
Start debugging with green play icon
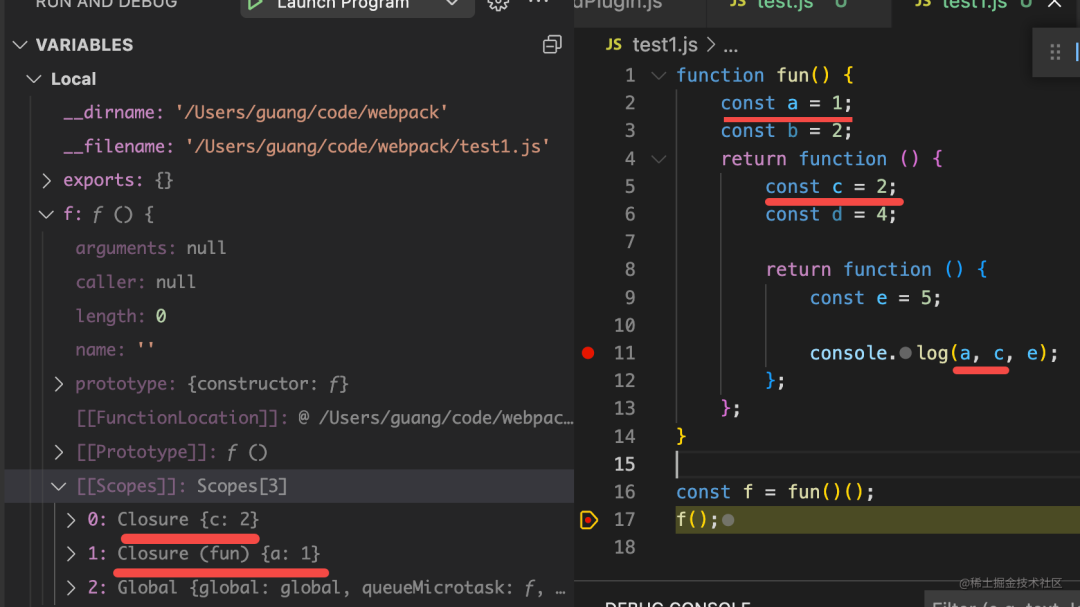tap(256, 4)
